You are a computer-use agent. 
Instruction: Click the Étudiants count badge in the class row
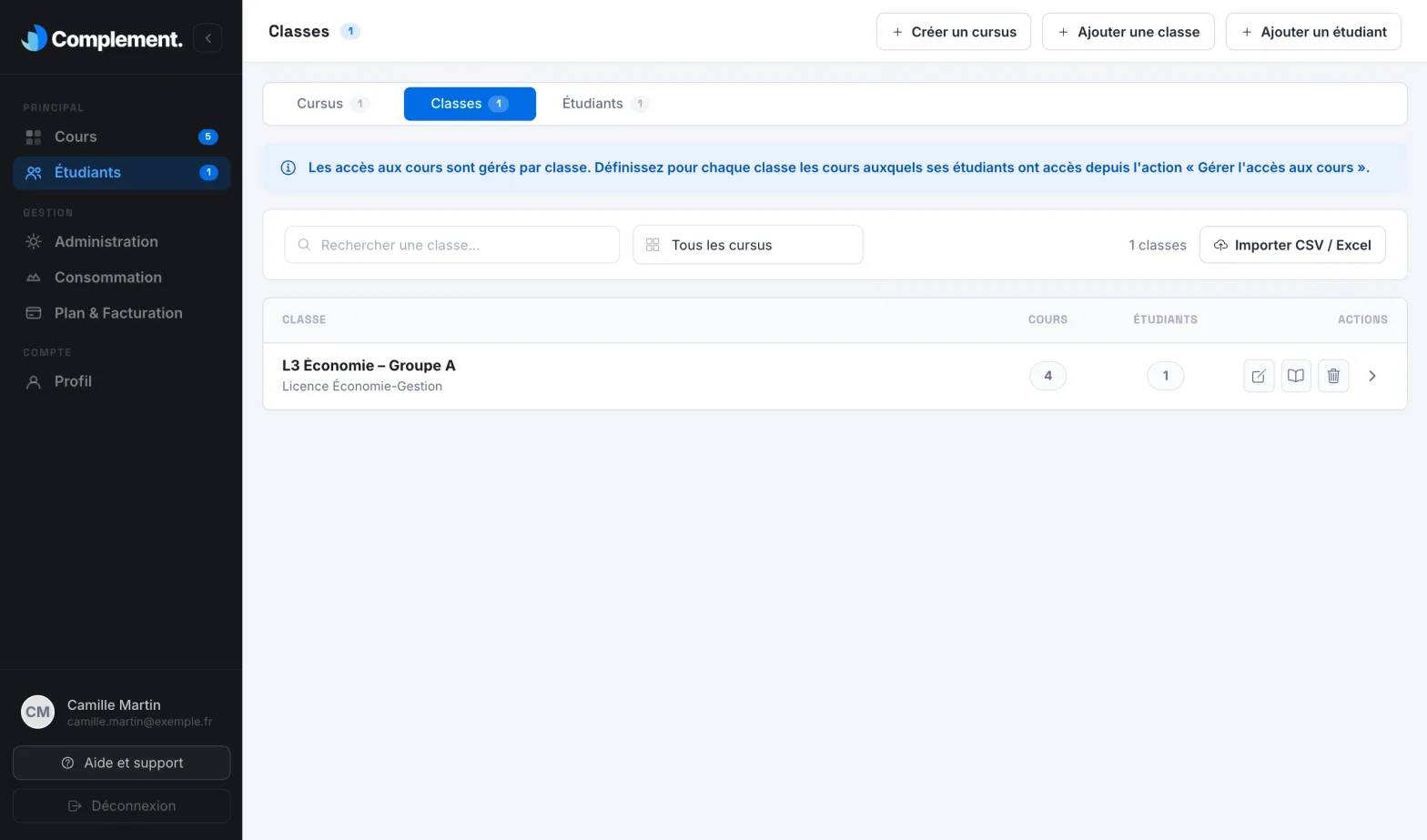click(x=1165, y=376)
